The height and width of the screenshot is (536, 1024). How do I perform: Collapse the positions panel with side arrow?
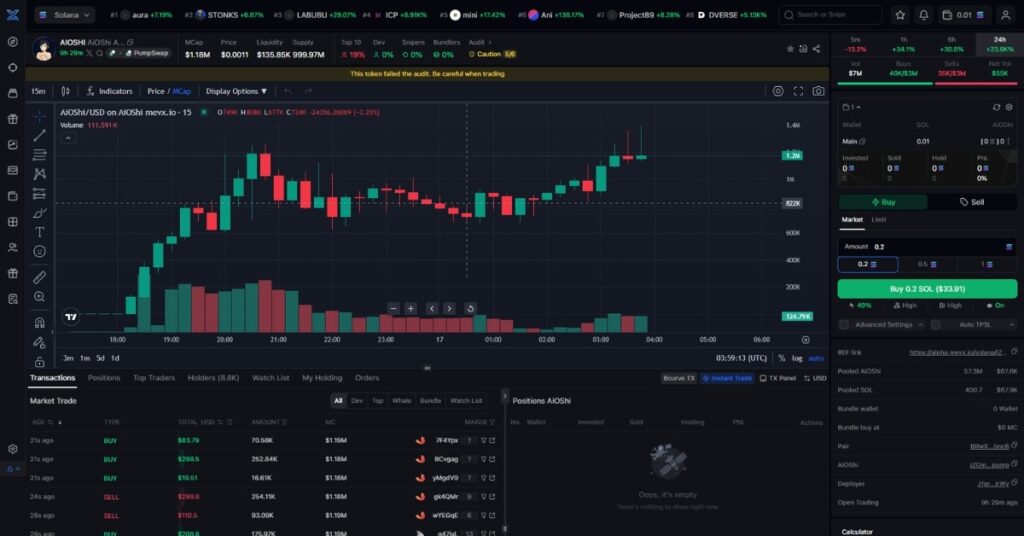point(504,396)
